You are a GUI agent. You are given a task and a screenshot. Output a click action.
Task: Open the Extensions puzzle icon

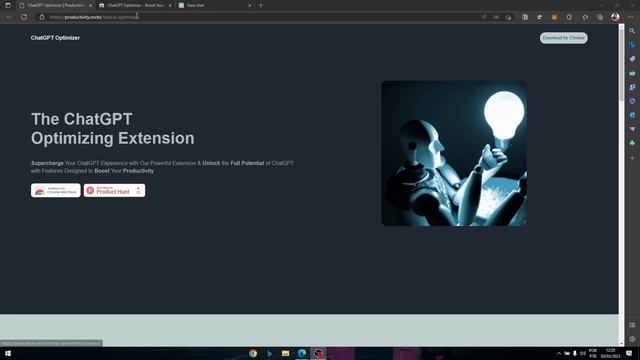[x=569, y=17]
